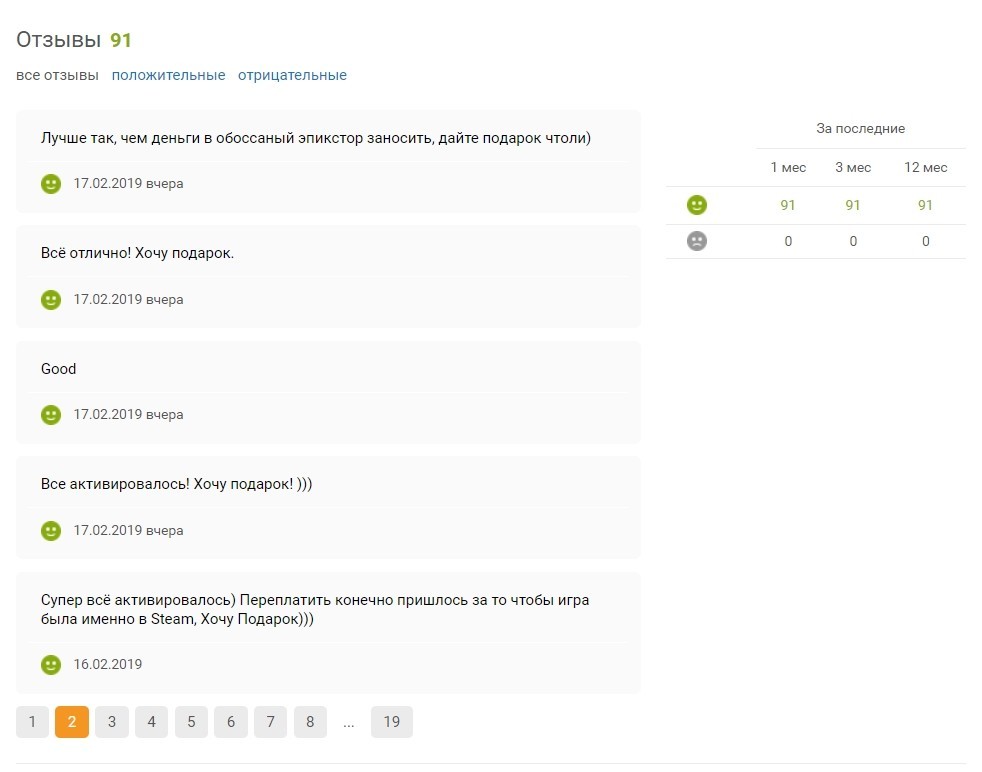Navigate to reviews page 8
982x772 pixels.
click(x=310, y=722)
